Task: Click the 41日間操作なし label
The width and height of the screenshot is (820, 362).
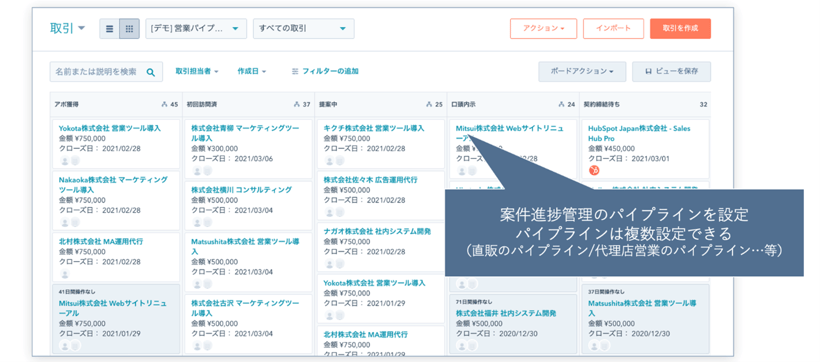Action: tap(77, 291)
